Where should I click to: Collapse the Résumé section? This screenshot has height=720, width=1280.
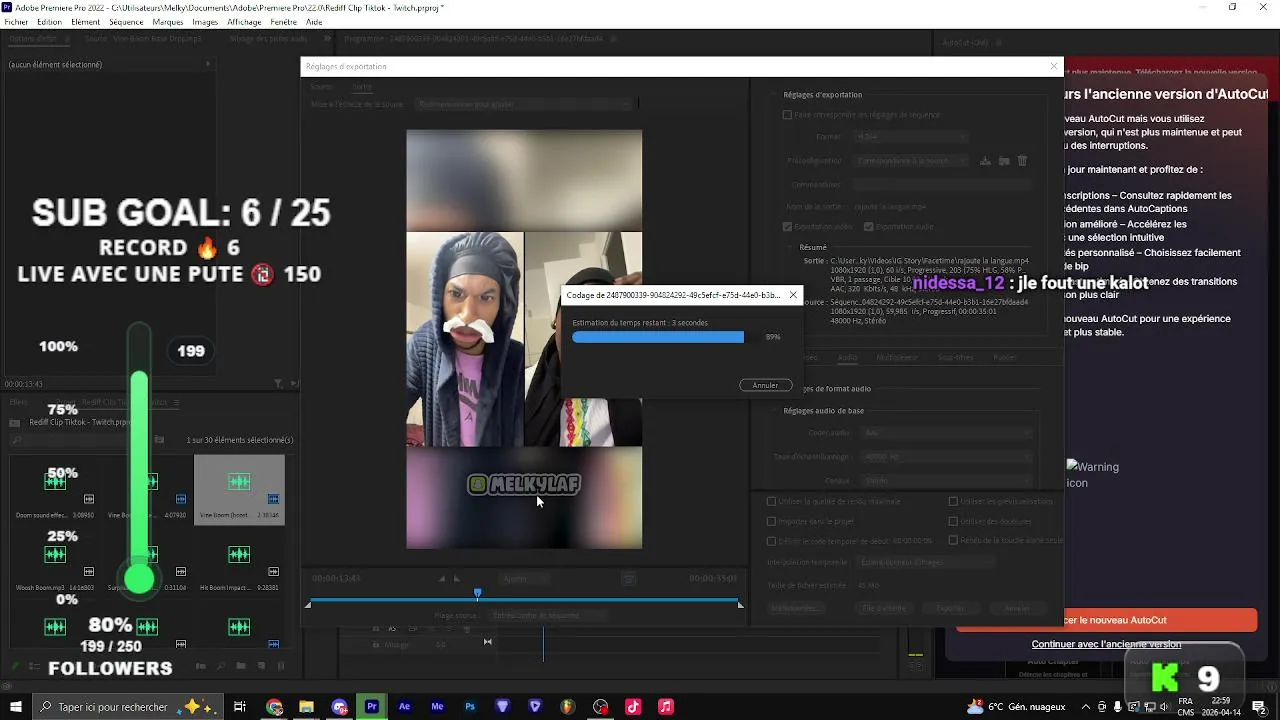click(x=790, y=247)
